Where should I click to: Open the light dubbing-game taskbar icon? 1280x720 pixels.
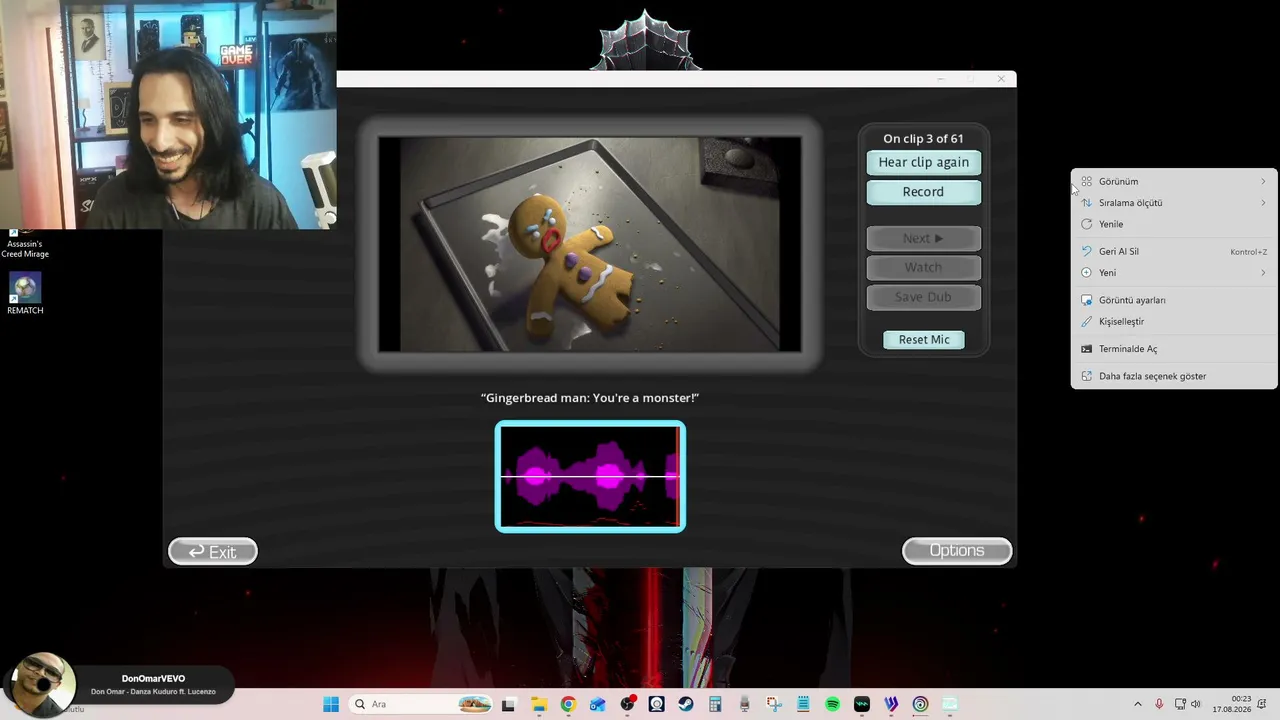click(950, 704)
